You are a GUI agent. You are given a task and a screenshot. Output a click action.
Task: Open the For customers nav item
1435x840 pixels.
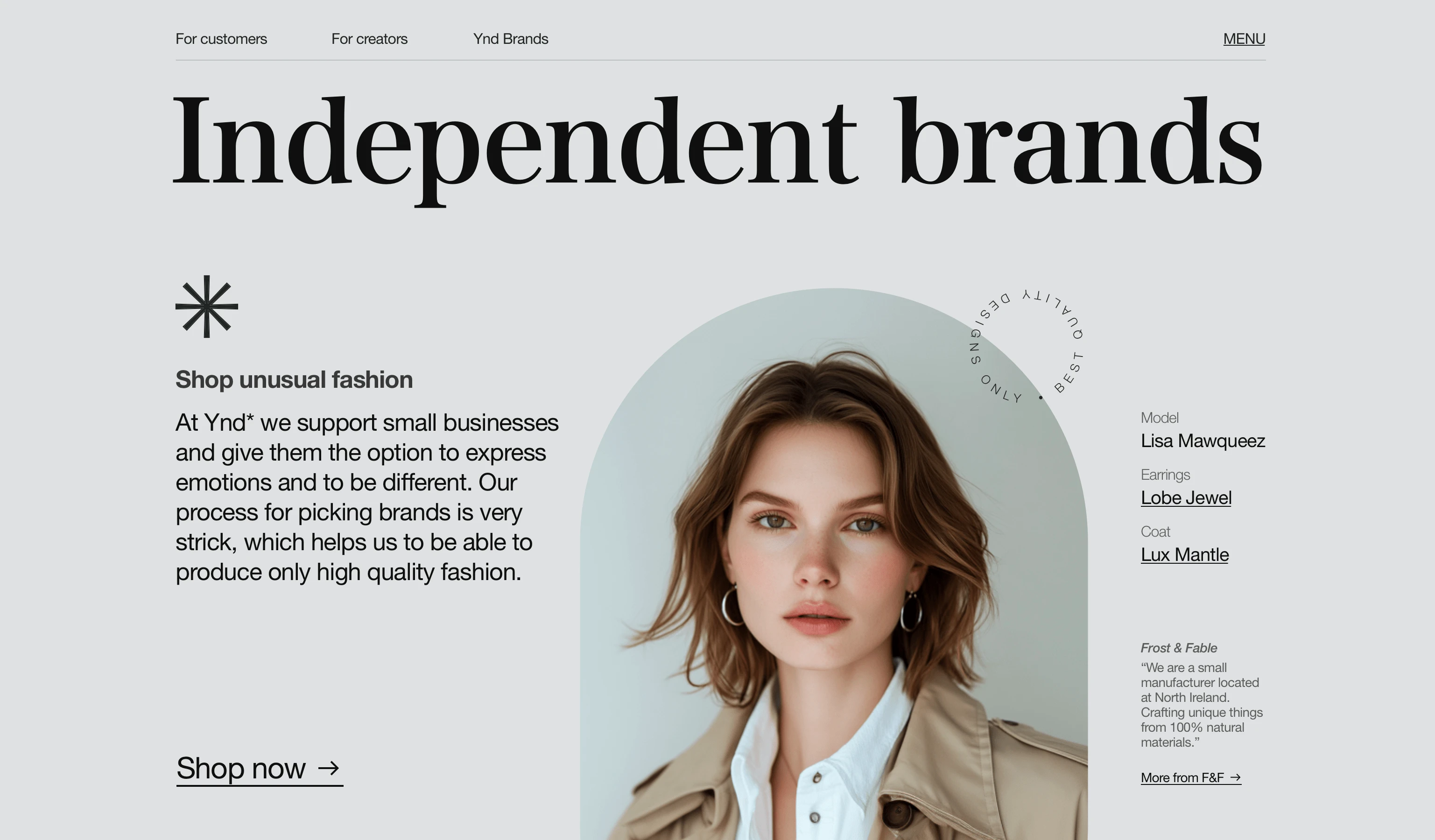[221, 39]
